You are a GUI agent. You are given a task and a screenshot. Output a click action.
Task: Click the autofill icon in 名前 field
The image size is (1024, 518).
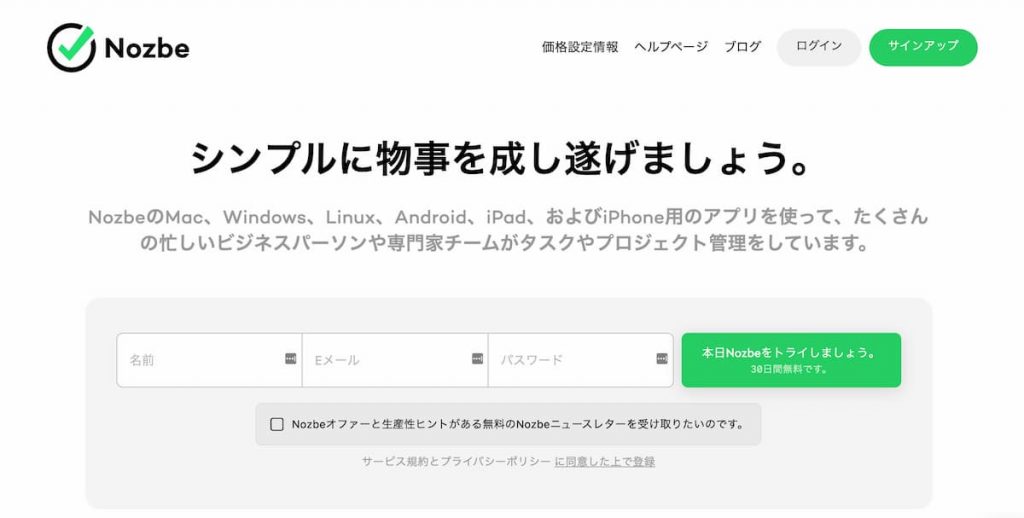point(291,359)
